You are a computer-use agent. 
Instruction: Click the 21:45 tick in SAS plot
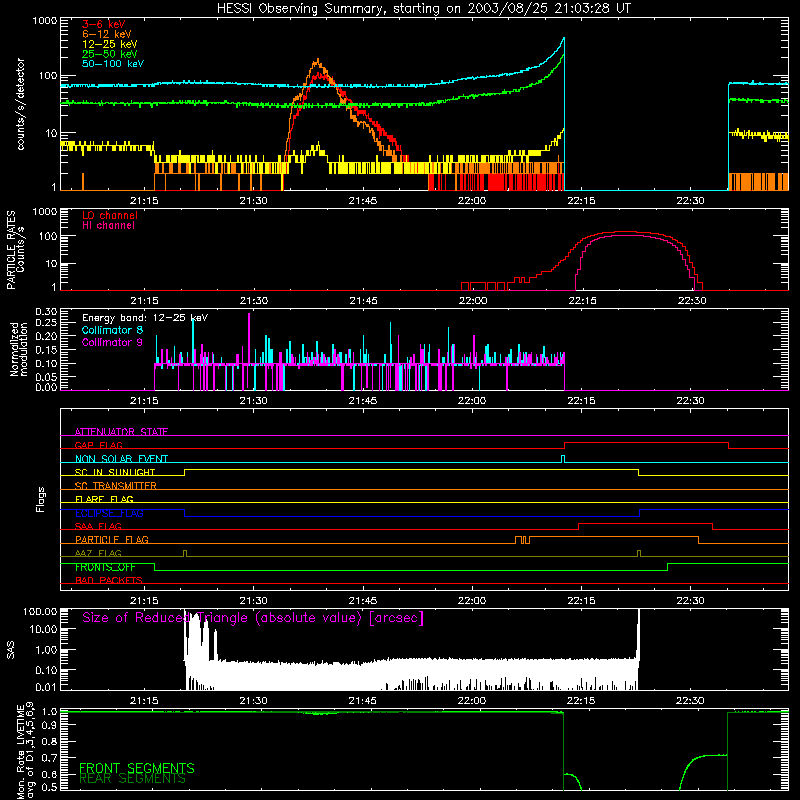click(363, 701)
